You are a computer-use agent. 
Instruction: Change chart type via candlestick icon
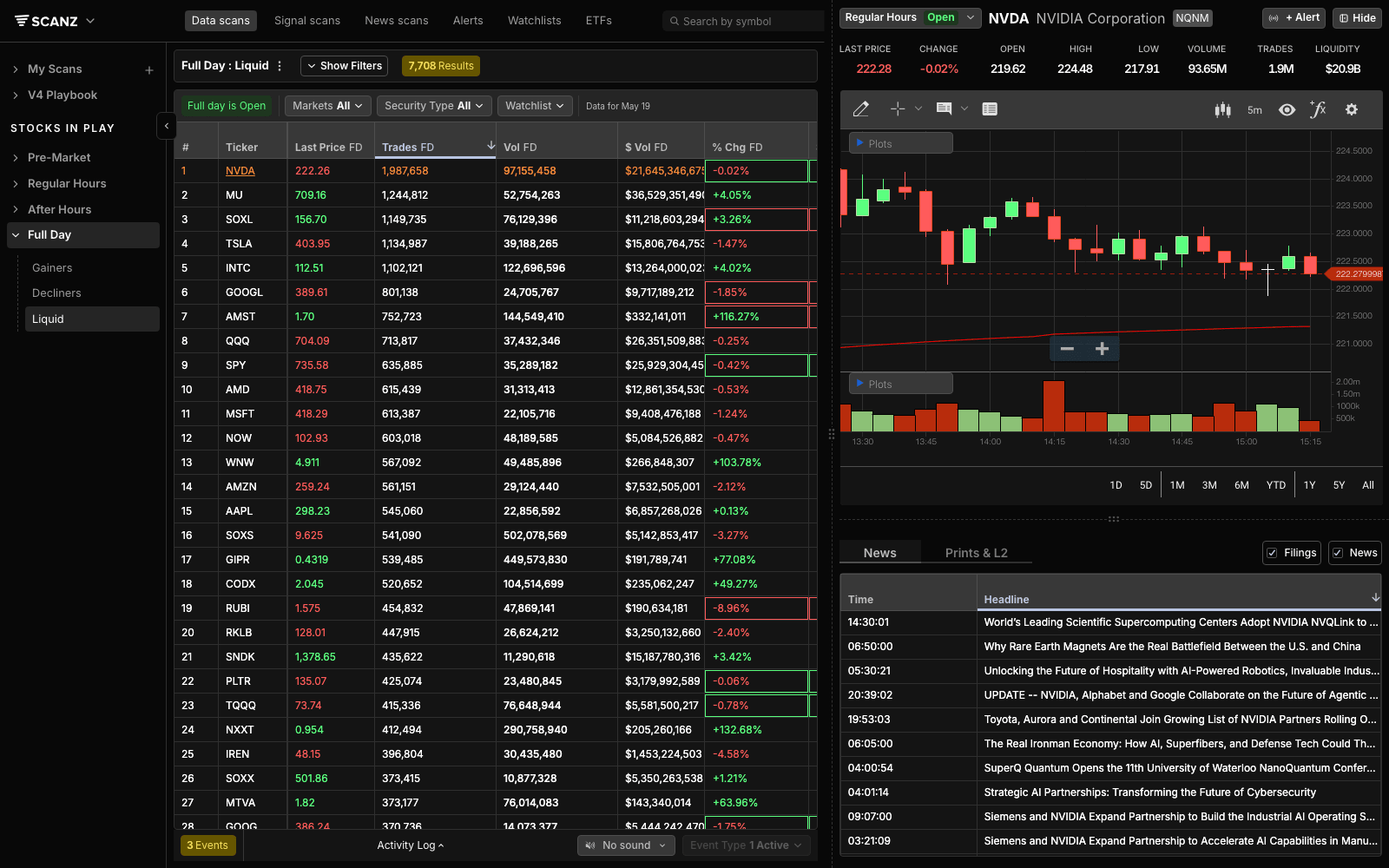coord(1222,110)
